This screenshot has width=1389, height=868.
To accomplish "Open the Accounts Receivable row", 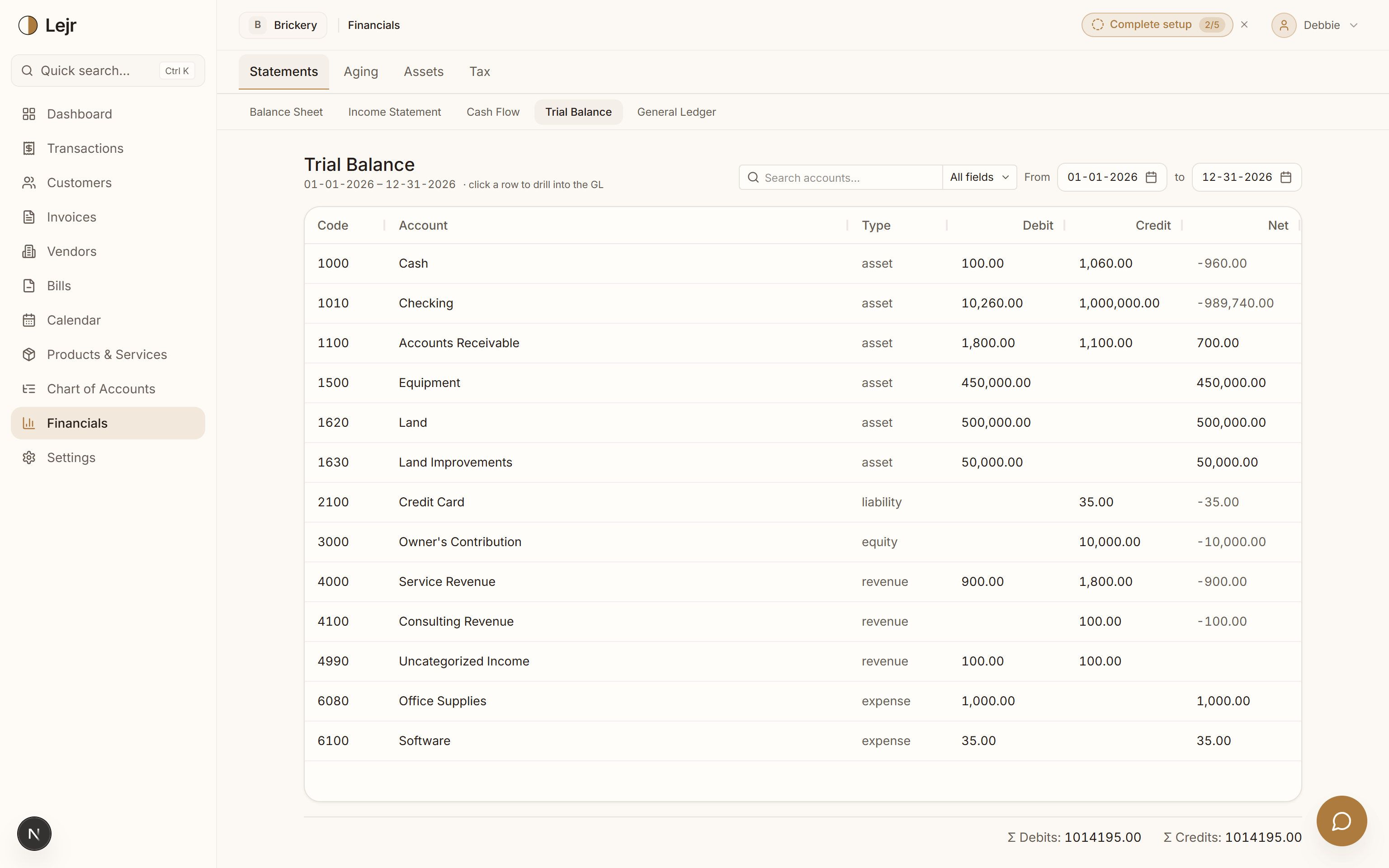I will tap(803, 343).
